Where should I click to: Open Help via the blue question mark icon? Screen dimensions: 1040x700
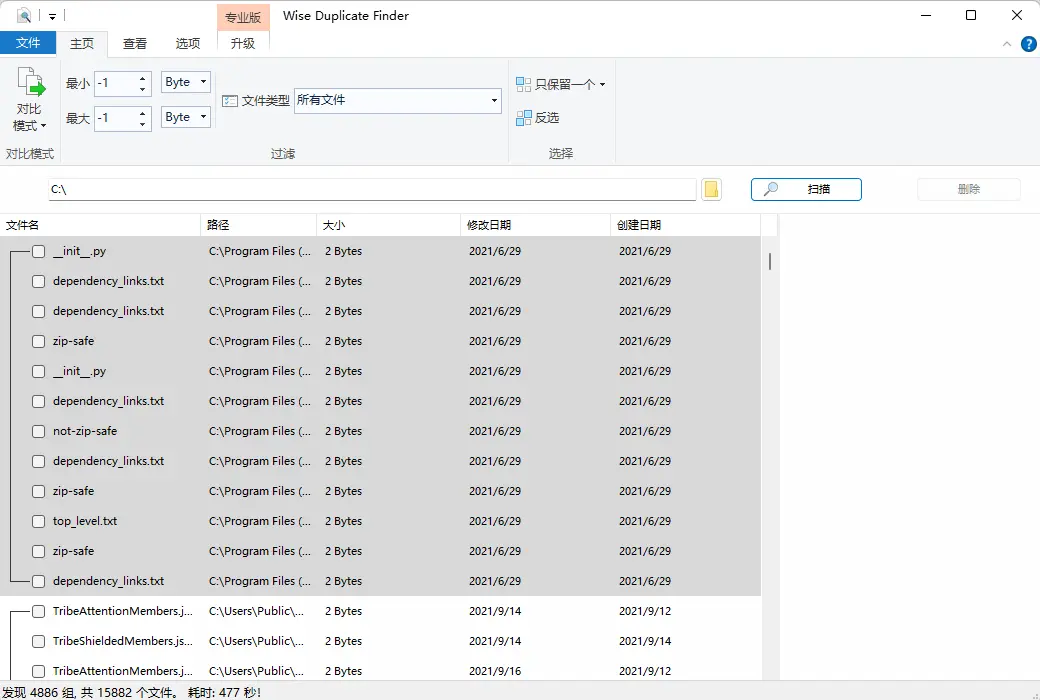tap(1028, 44)
